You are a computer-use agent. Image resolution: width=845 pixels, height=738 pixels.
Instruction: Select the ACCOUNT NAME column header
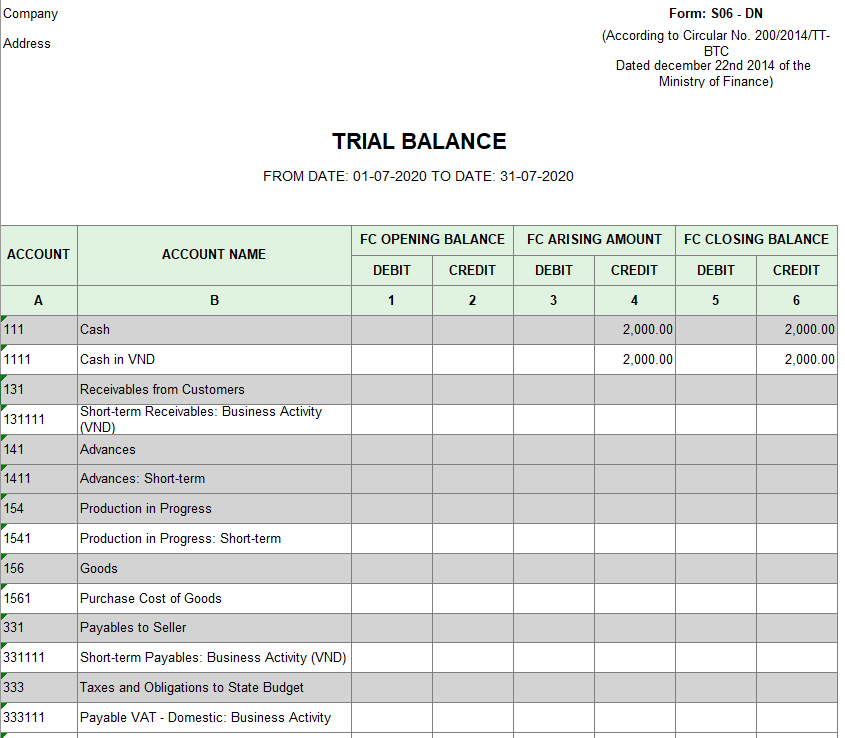214,255
